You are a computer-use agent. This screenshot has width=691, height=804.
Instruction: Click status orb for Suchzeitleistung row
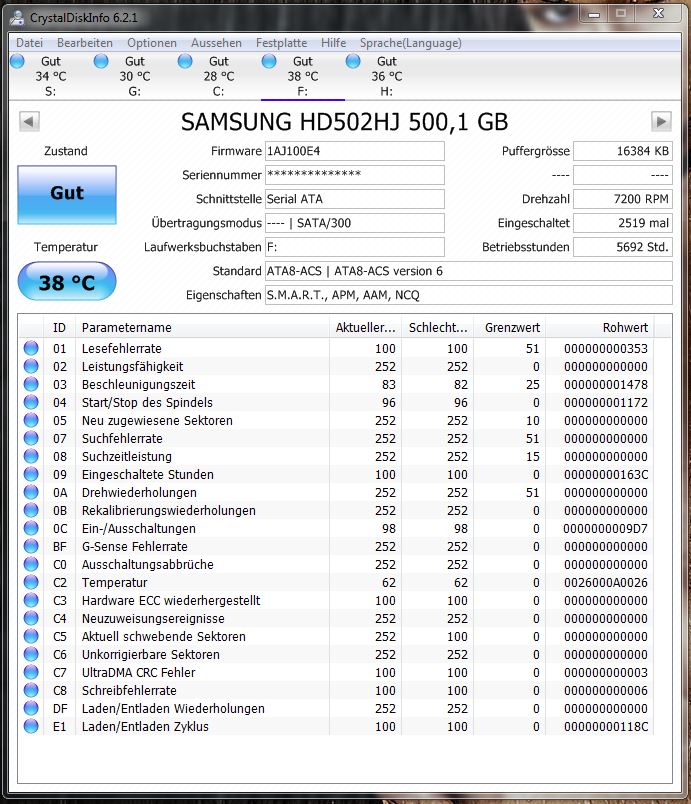point(31,456)
